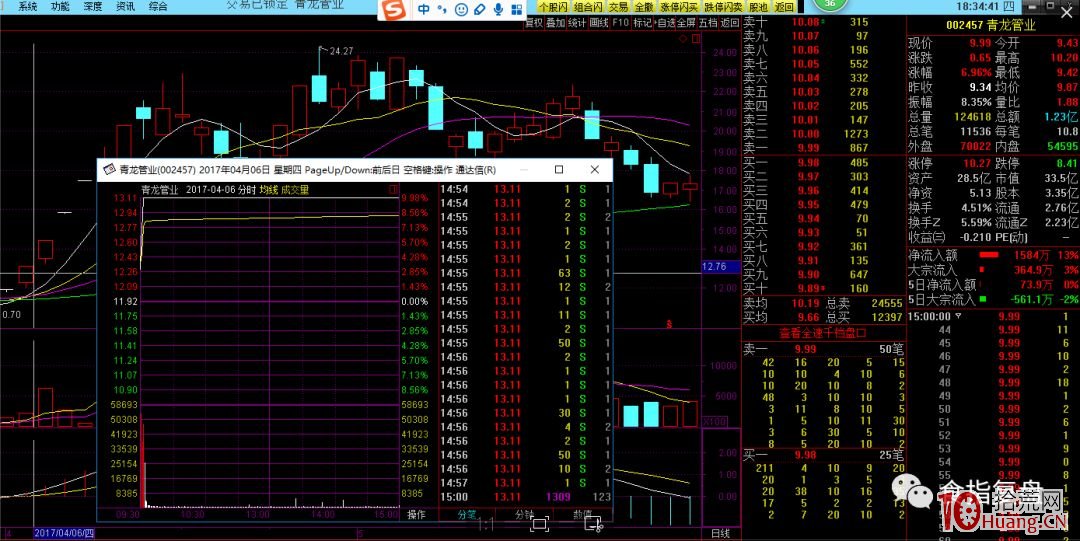This screenshot has height=541, width=1080.
Task: Click the yellow 组合闪 button
Action: 587,6
